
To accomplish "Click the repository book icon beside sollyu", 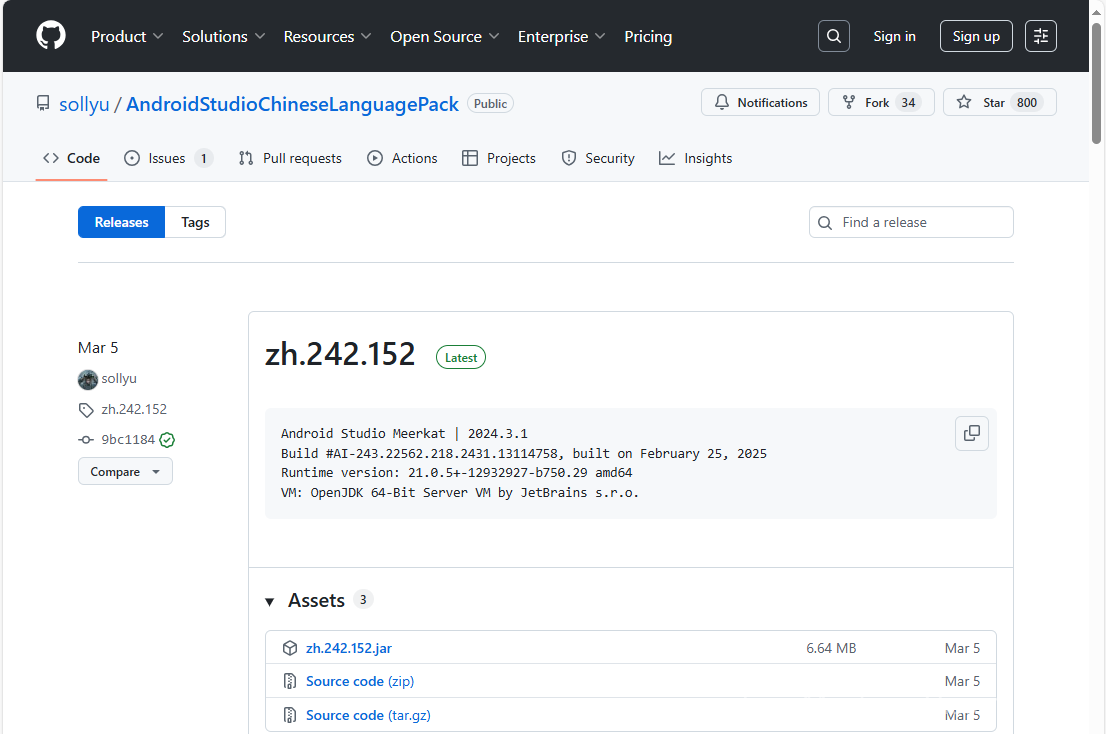I will 43,104.
